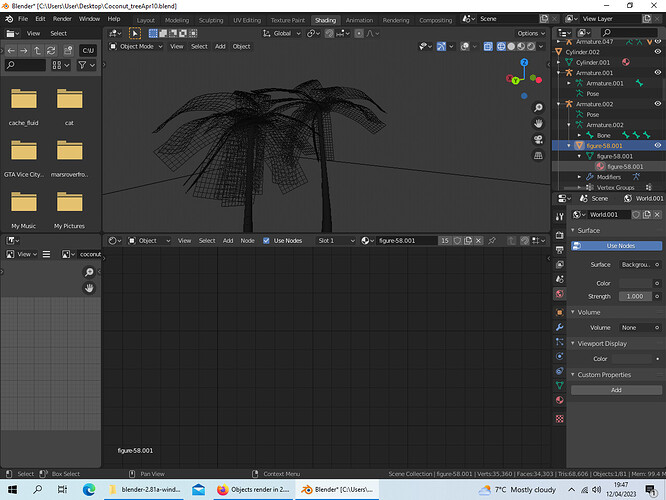Open the Texture properties checker tab
The width and height of the screenshot is (666, 500).
pyautogui.click(x=559, y=419)
